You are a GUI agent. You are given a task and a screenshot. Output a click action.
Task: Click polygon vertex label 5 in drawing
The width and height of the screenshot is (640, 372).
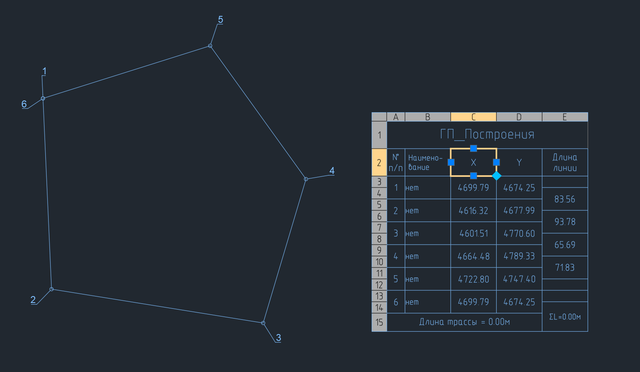click(220, 20)
